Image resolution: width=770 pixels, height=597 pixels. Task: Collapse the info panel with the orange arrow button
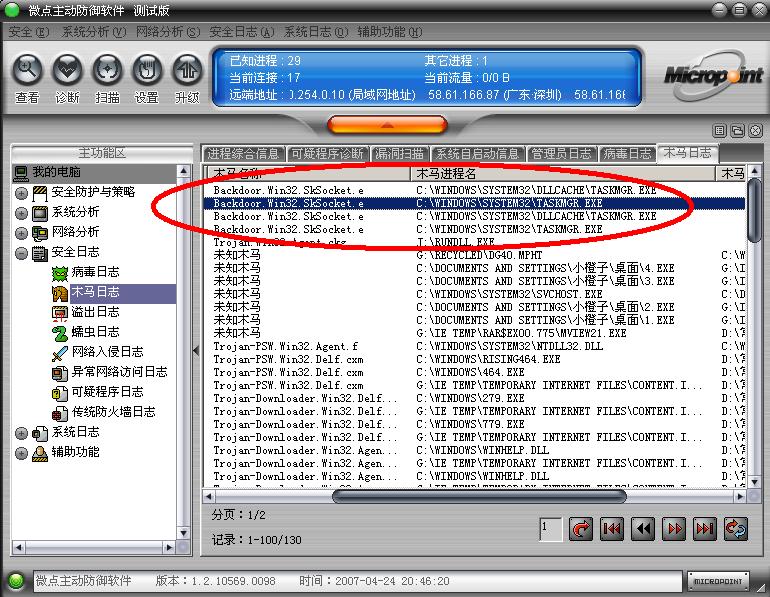387,125
